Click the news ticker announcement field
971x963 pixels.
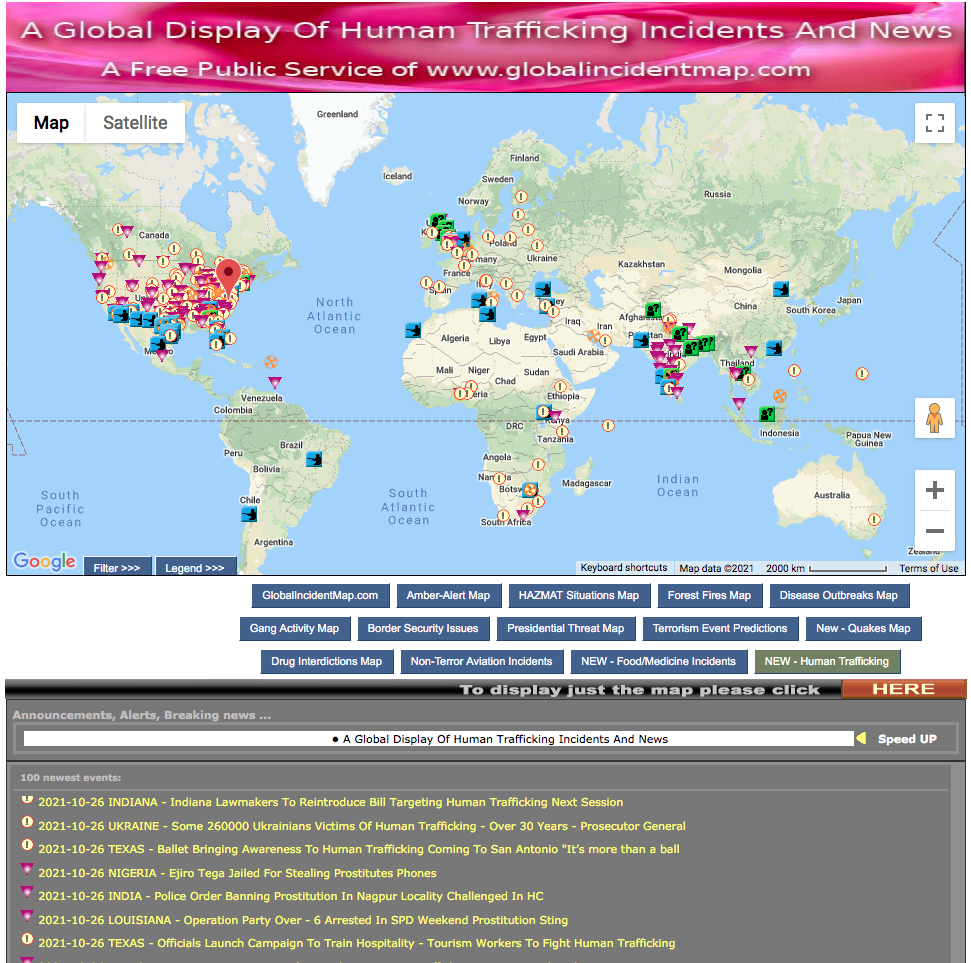[438, 738]
